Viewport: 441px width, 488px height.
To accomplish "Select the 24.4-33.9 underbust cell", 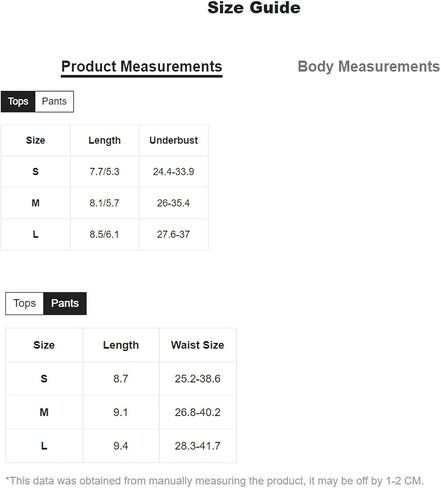I will click(x=174, y=172).
